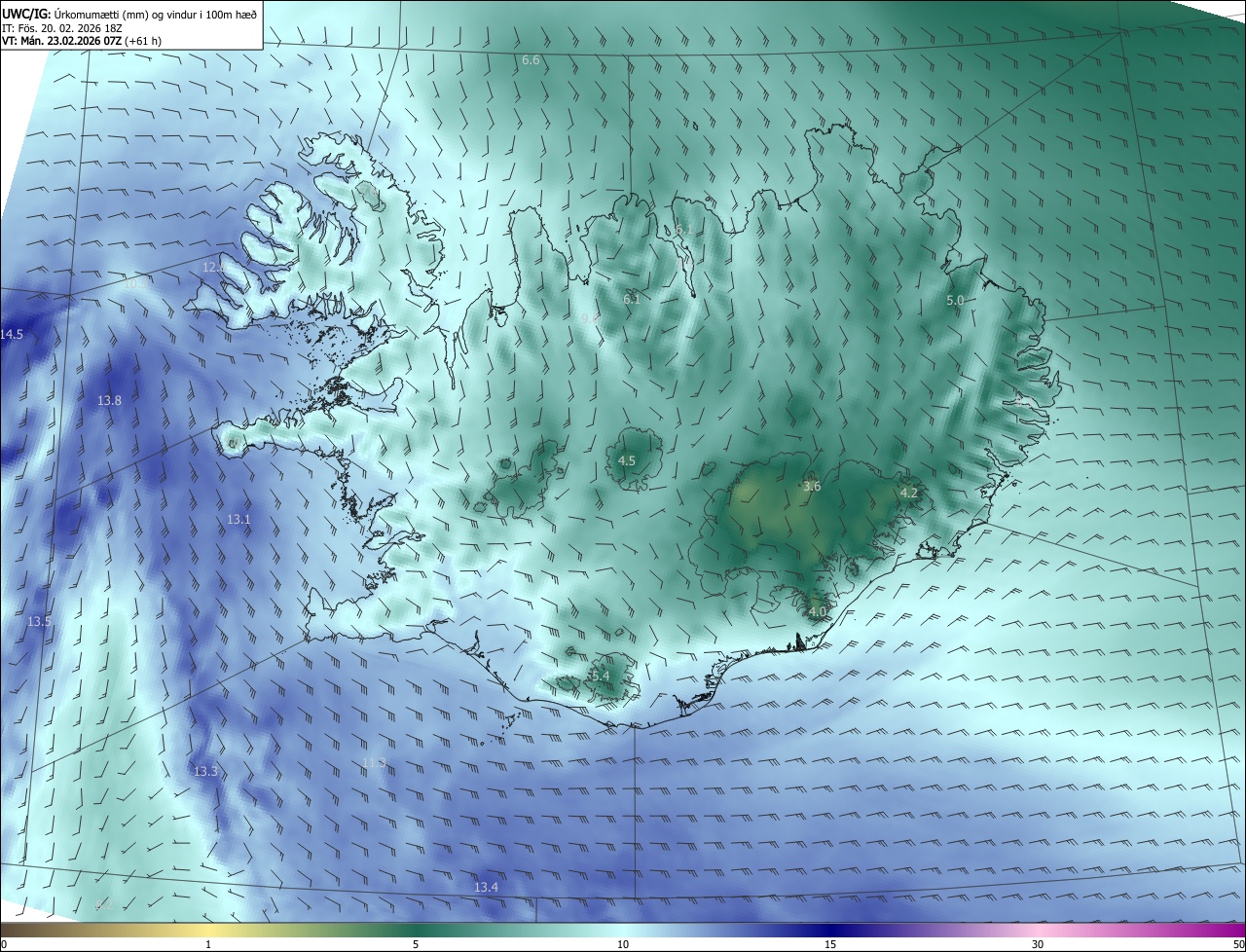Select the 4.0 value near the southeast coast
This screenshot has width=1246, height=952.
(817, 611)
